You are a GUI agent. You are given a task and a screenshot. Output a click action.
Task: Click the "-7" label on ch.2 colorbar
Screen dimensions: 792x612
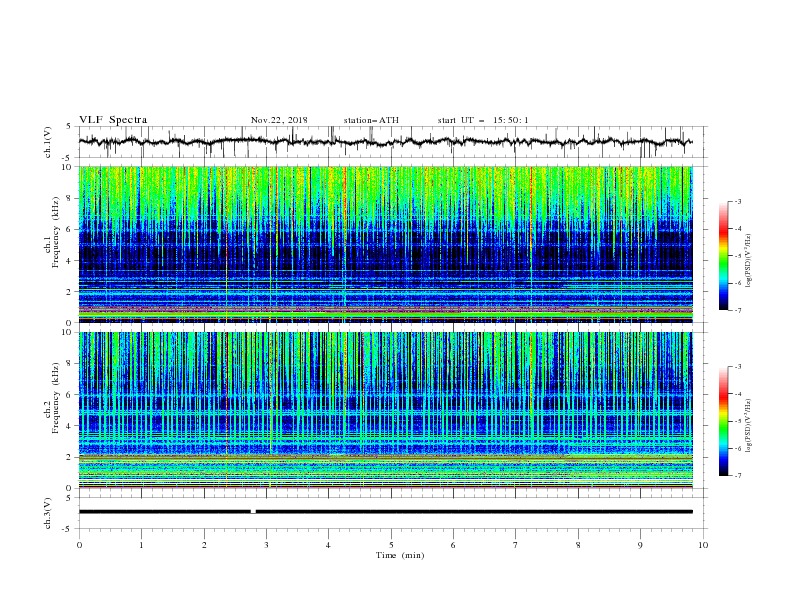(738, 475)
